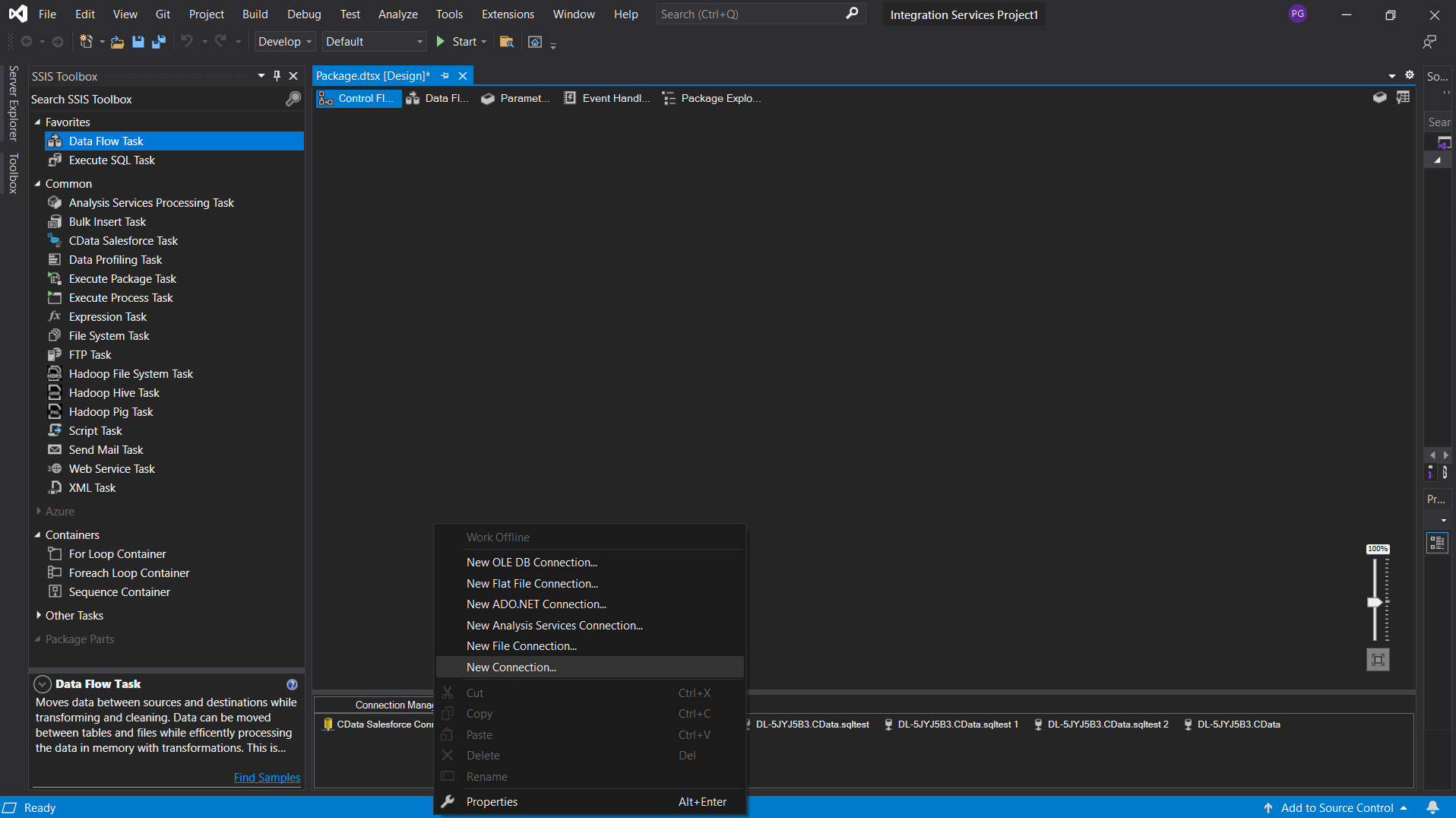Image resolution: width=1456 pixels, height=818 pixels.
Task: Click the notifications bell in status bar
Action: coord(1432,807)
